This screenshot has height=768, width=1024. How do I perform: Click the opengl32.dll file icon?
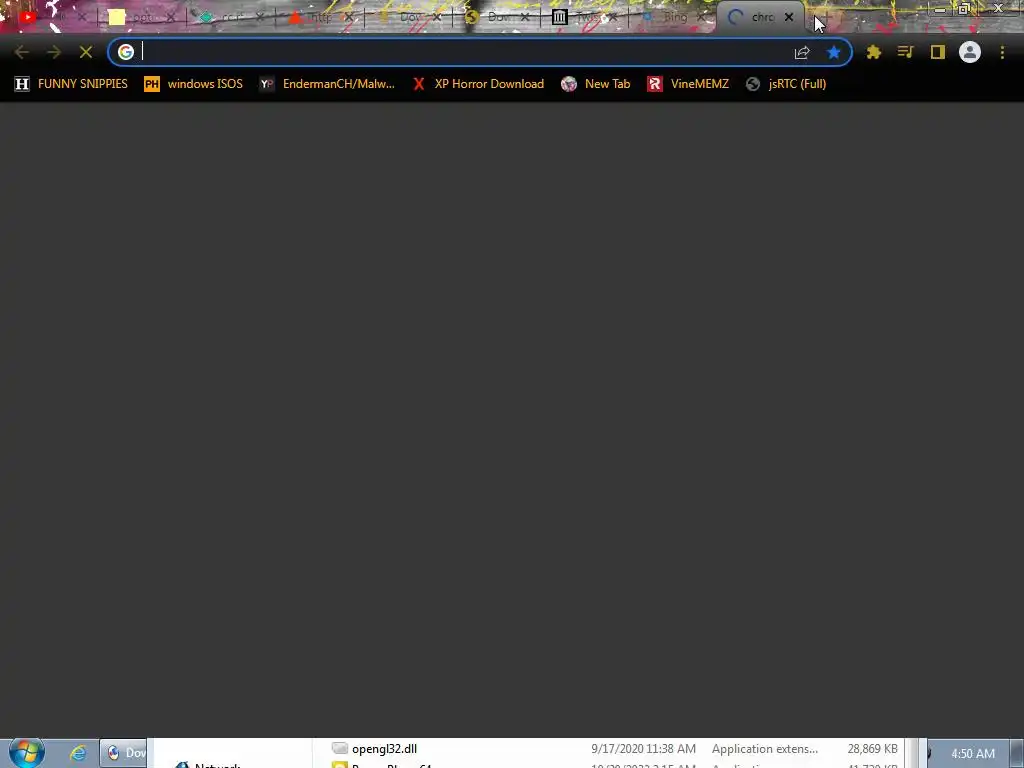pos(340,748)
